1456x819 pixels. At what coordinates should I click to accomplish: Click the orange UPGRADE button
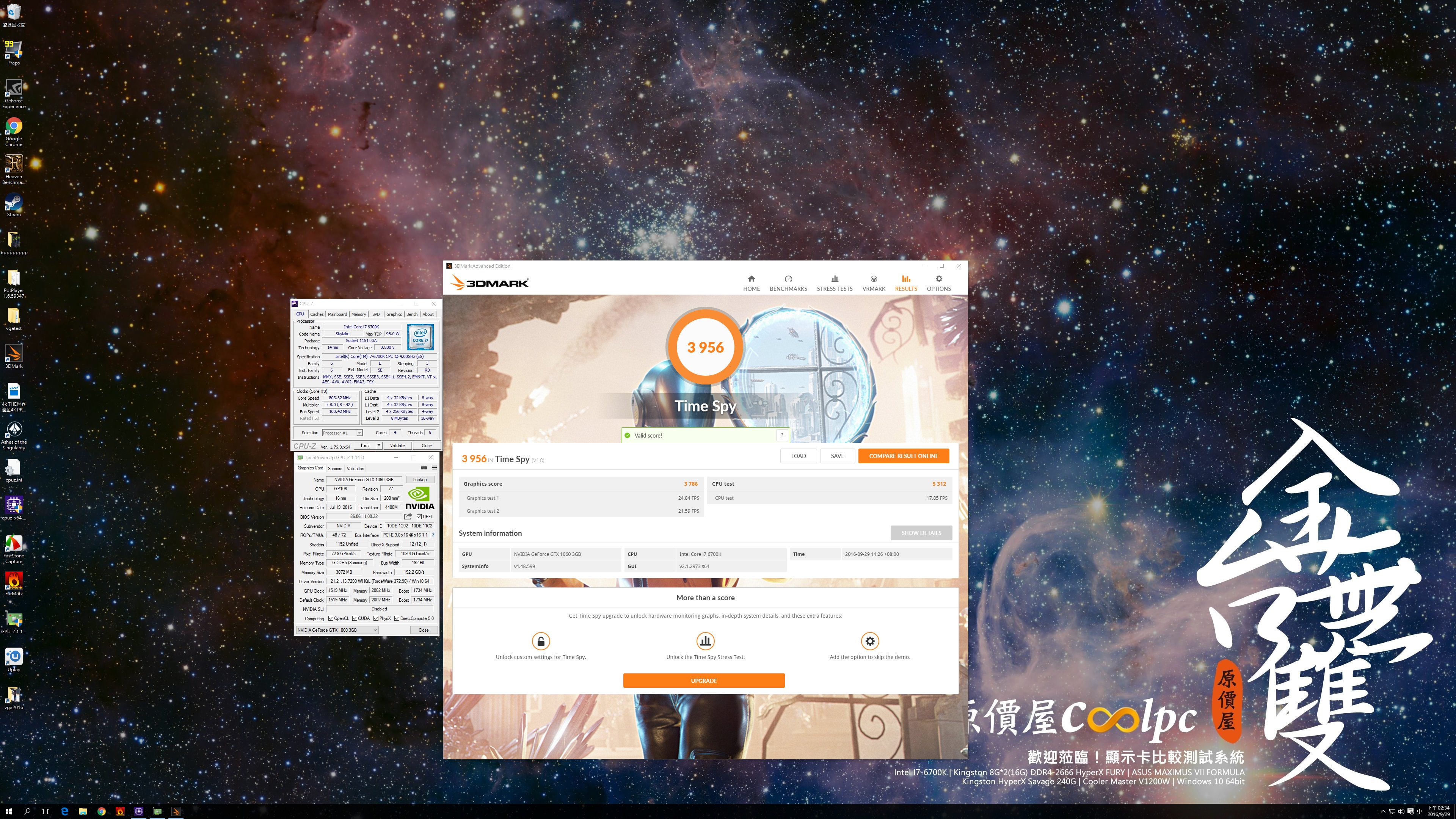704,681
